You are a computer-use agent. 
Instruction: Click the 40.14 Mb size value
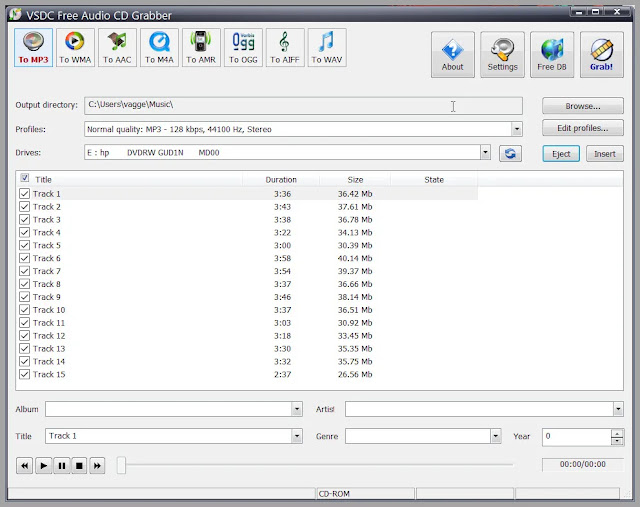tap(355, 258)
